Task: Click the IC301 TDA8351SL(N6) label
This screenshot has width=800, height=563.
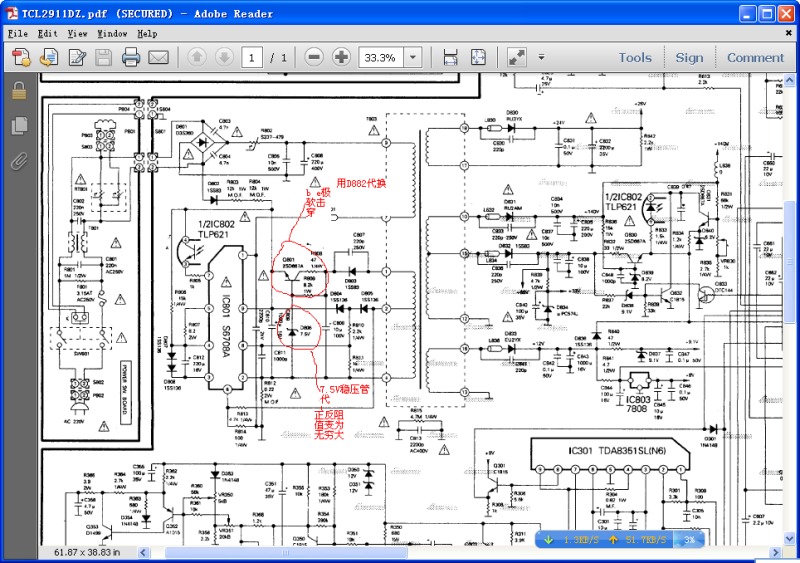Action: click(x=617, y=451)
